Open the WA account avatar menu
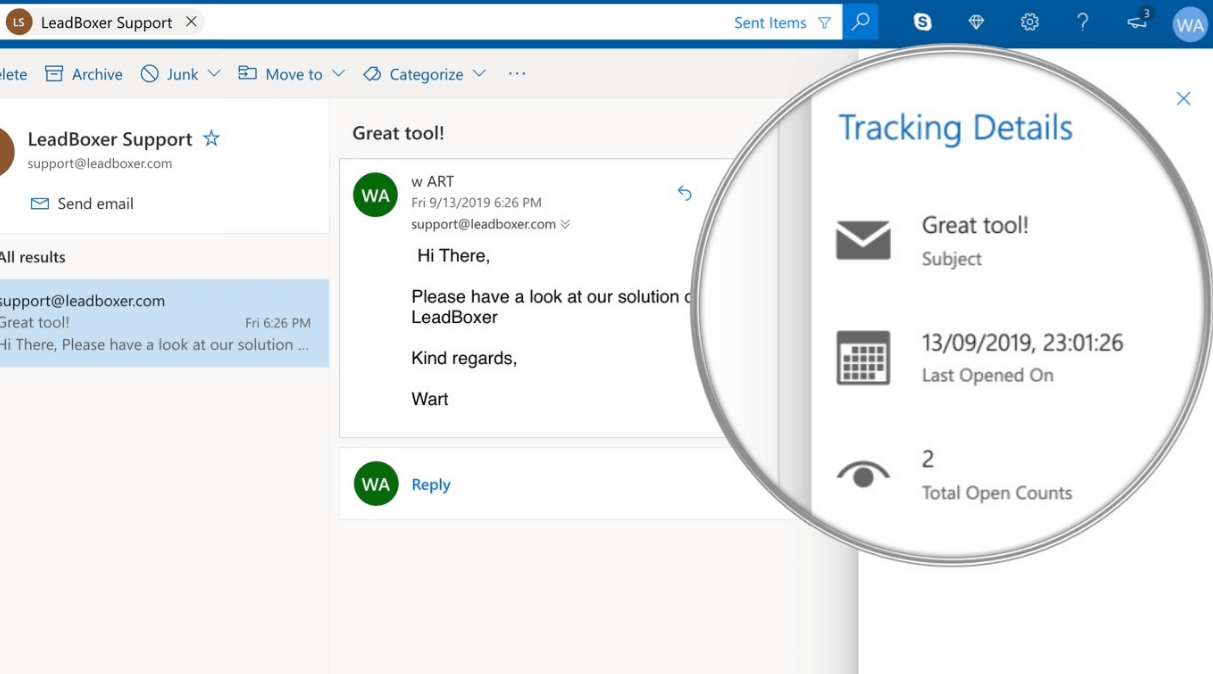The image size is (1213, 674). tap(1190, 25)
